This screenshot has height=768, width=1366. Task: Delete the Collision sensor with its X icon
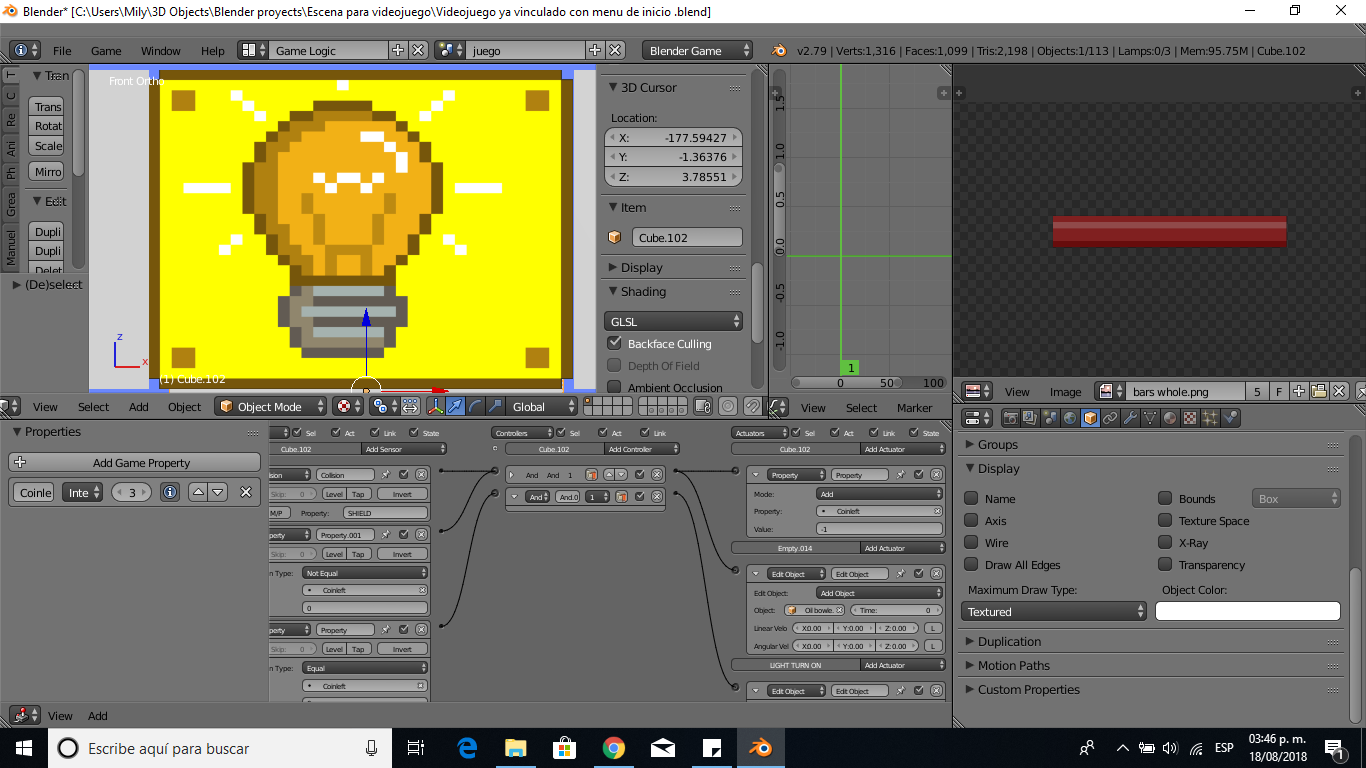click(421, 475)
